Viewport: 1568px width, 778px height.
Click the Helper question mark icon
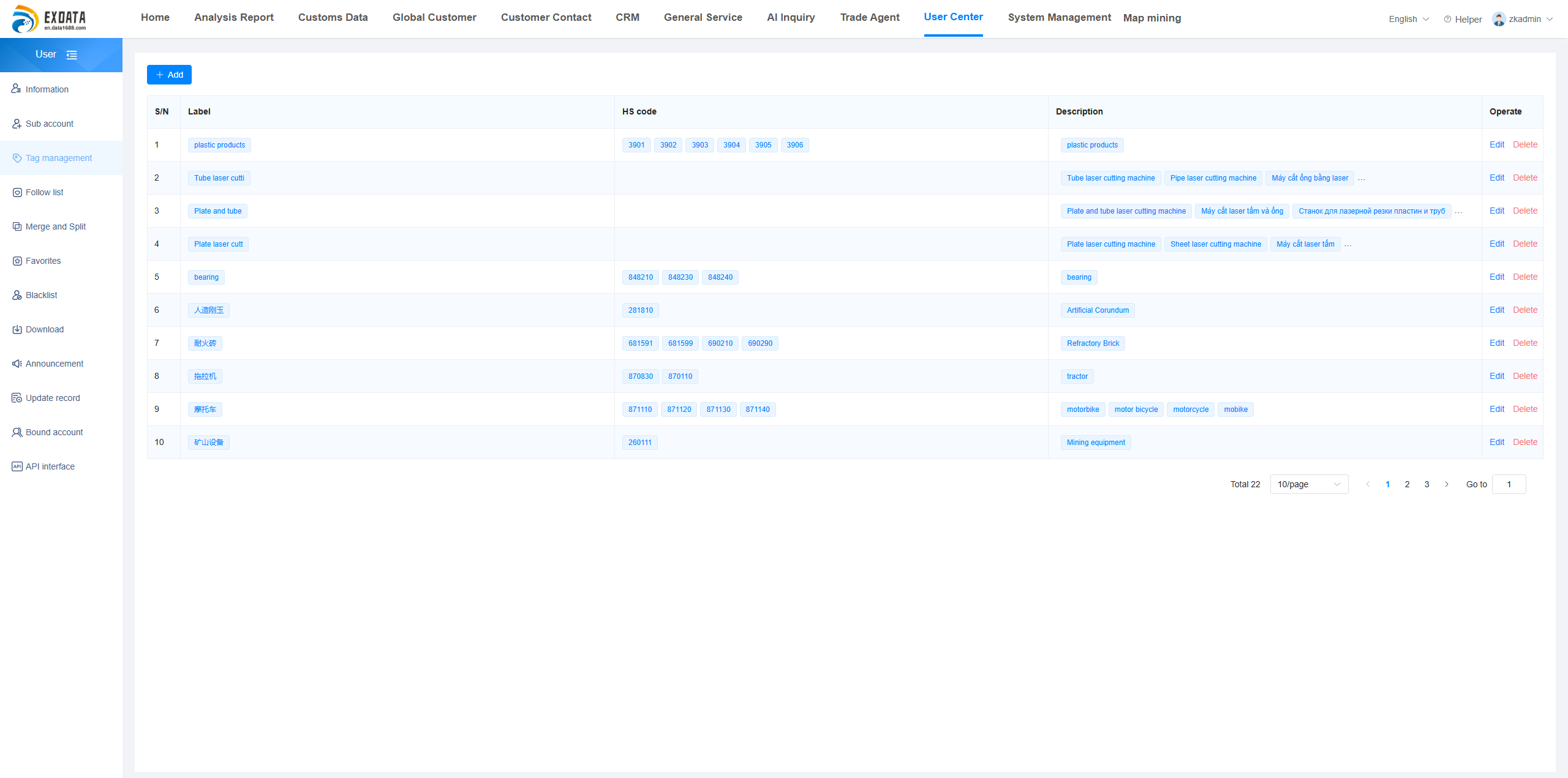point(1447,20)
